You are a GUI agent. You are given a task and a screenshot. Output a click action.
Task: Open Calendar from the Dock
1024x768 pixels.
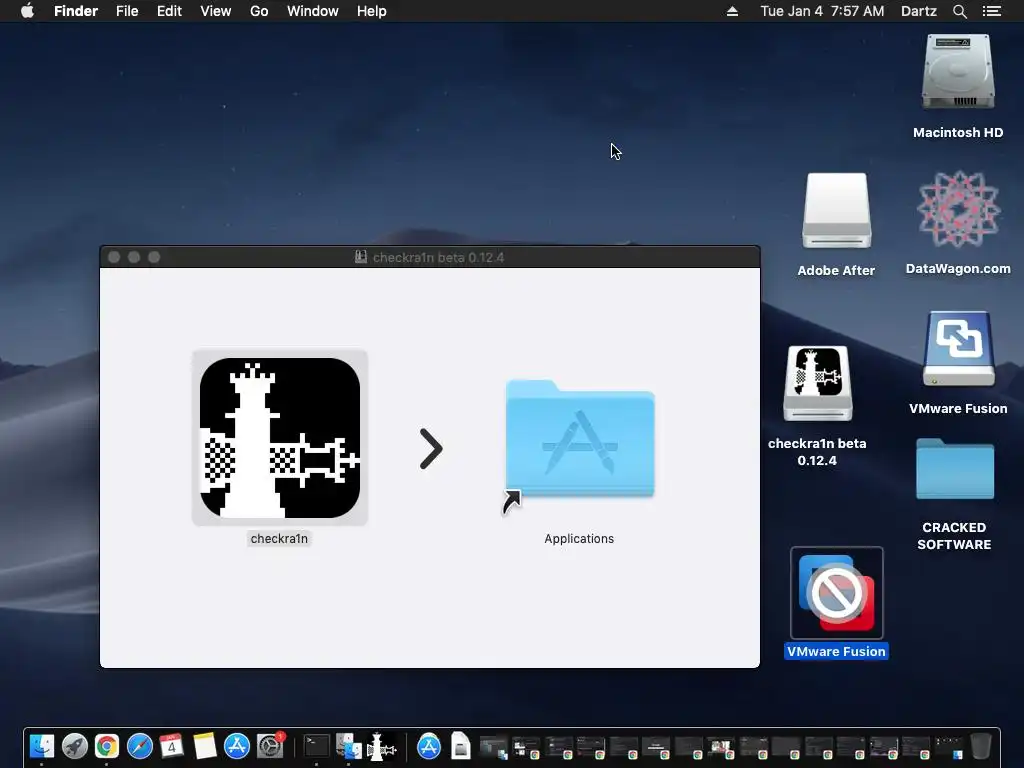(171, 746)
